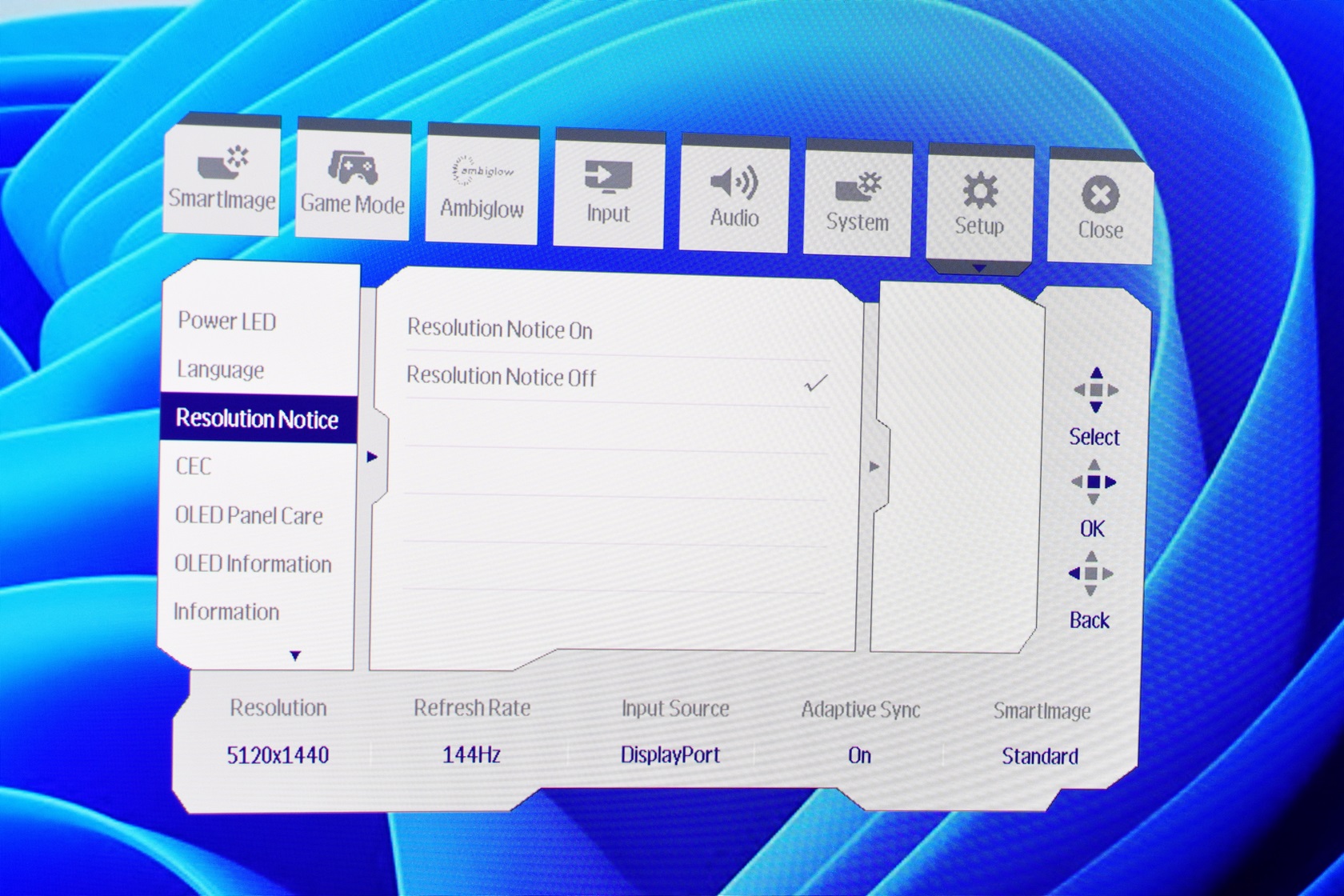Click the Select label text

coord(1094,437)
